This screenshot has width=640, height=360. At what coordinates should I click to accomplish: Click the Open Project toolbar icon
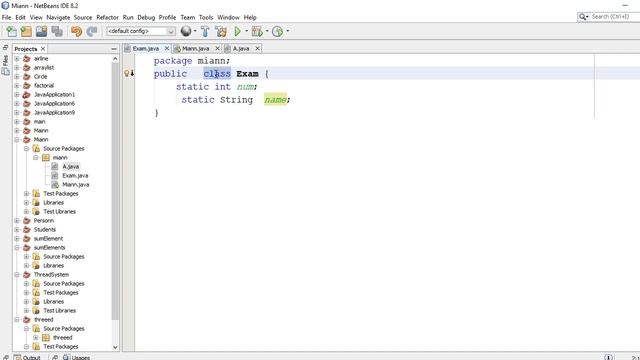click(41, 31)
